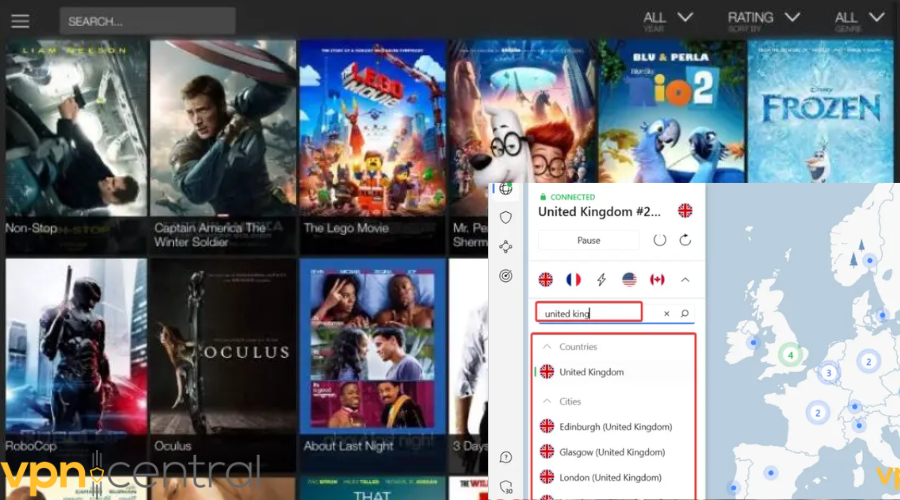Click the disconnect power icon beside Pause
This screenshot has height=500, width=900.
pyautogui.click(x=660, y=240)
